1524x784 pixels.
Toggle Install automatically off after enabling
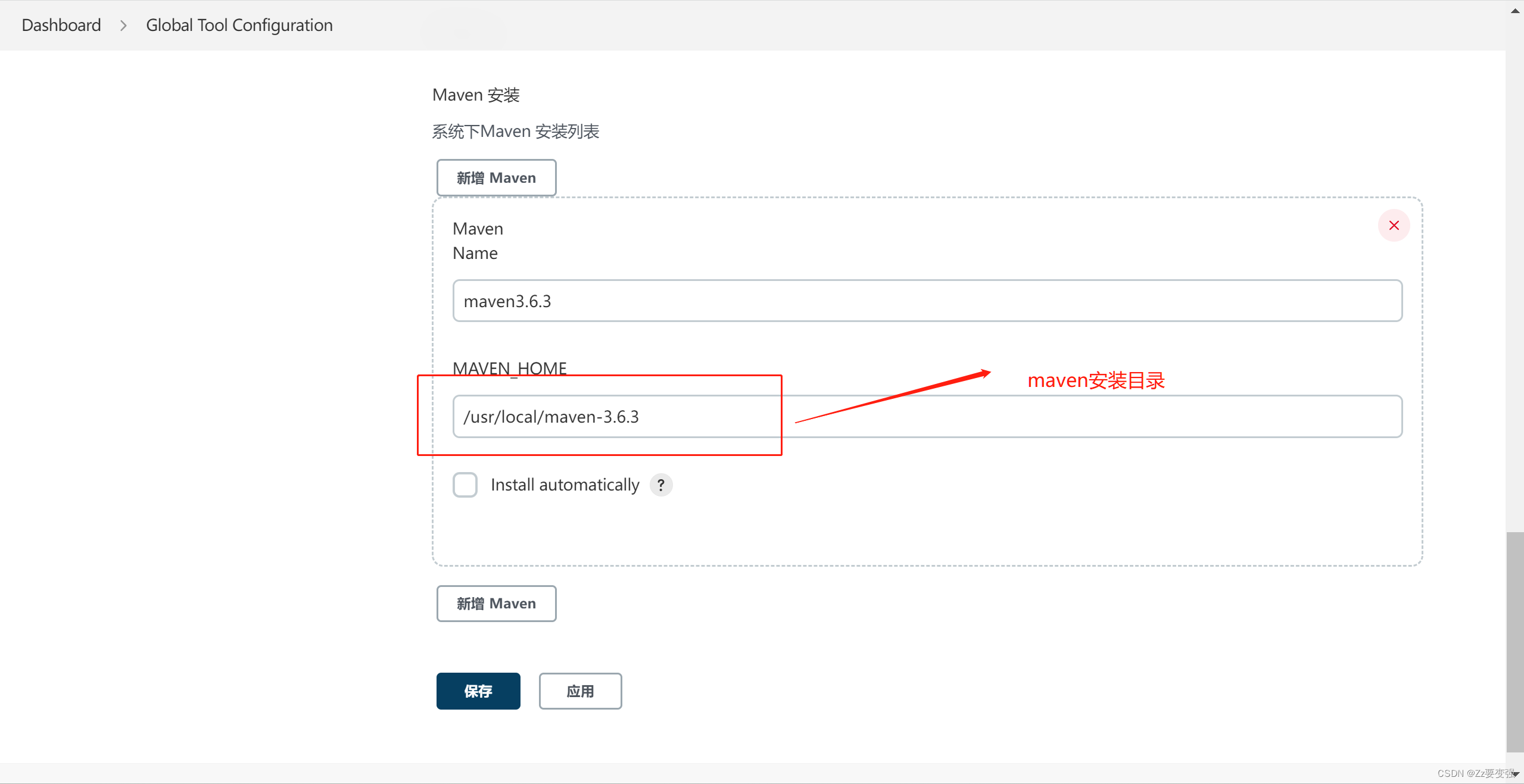click(x=465, y=485)
